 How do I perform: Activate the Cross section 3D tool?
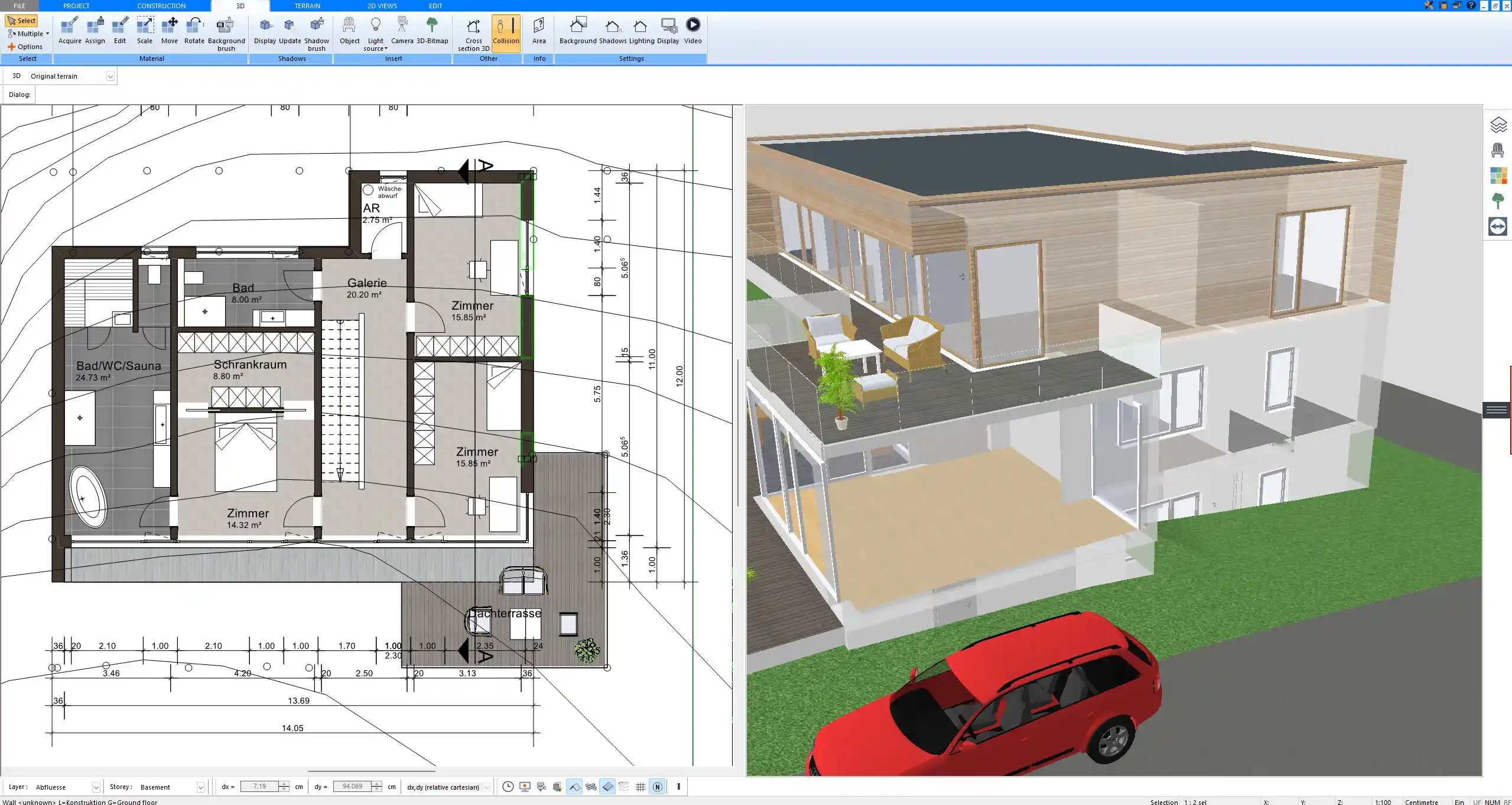coord(472,33)
